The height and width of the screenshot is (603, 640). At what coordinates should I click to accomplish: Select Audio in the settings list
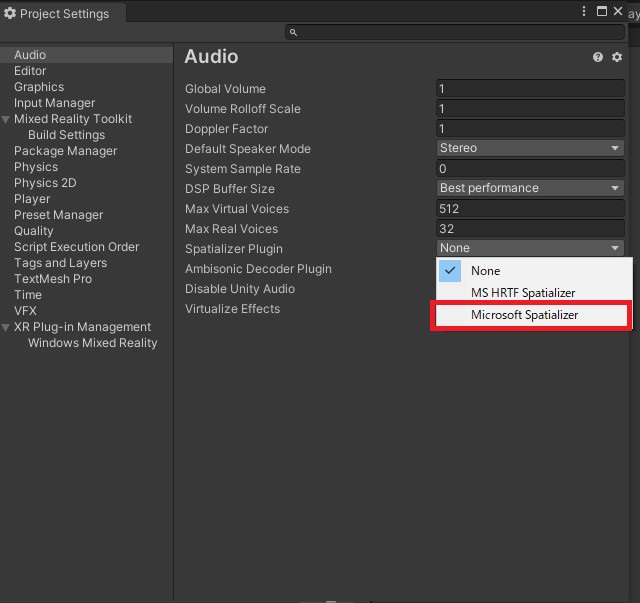click(x=86, y=55)
